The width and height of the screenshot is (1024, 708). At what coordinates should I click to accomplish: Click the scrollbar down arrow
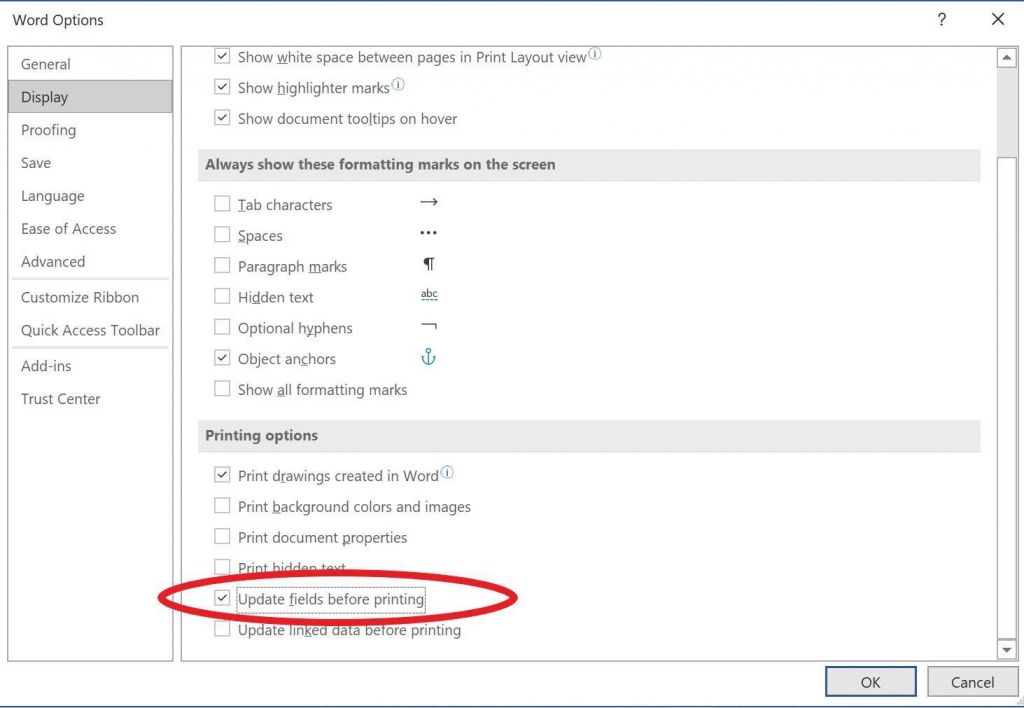click(x=1008, y=649)
